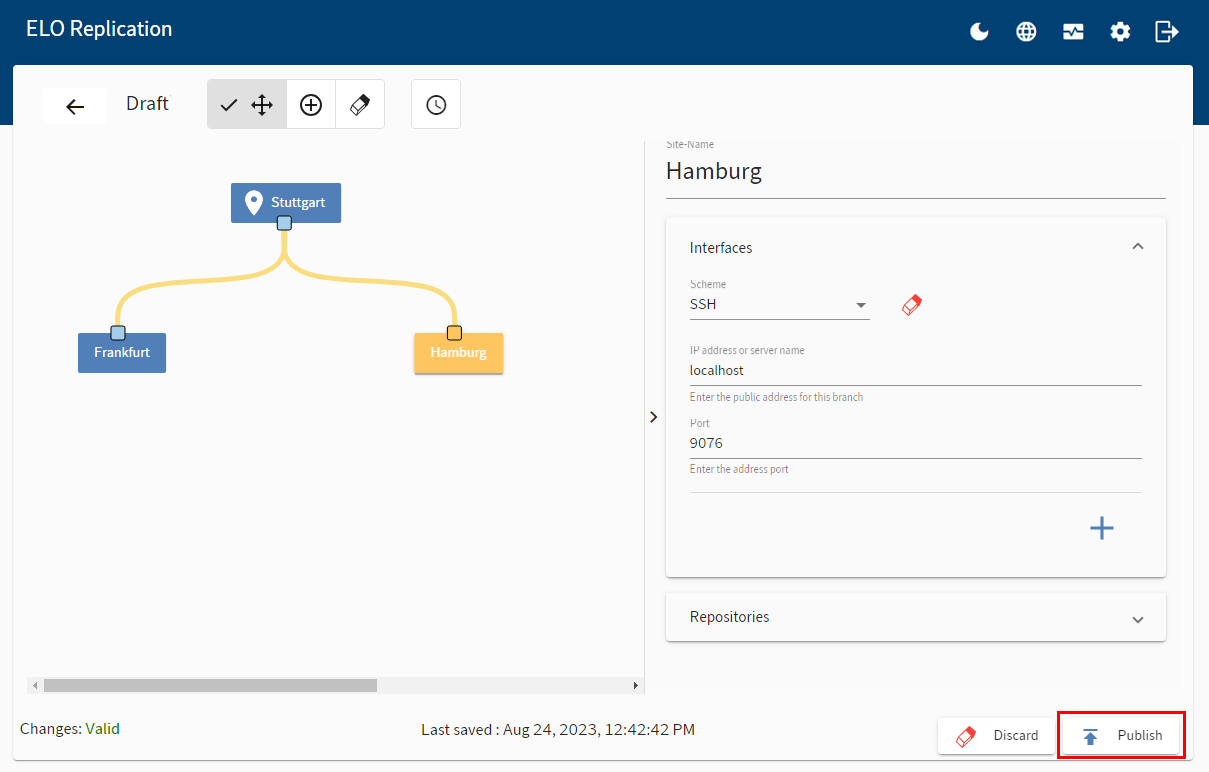
Task: Click scrollbar right arrow
Action: tap(635, 685)
